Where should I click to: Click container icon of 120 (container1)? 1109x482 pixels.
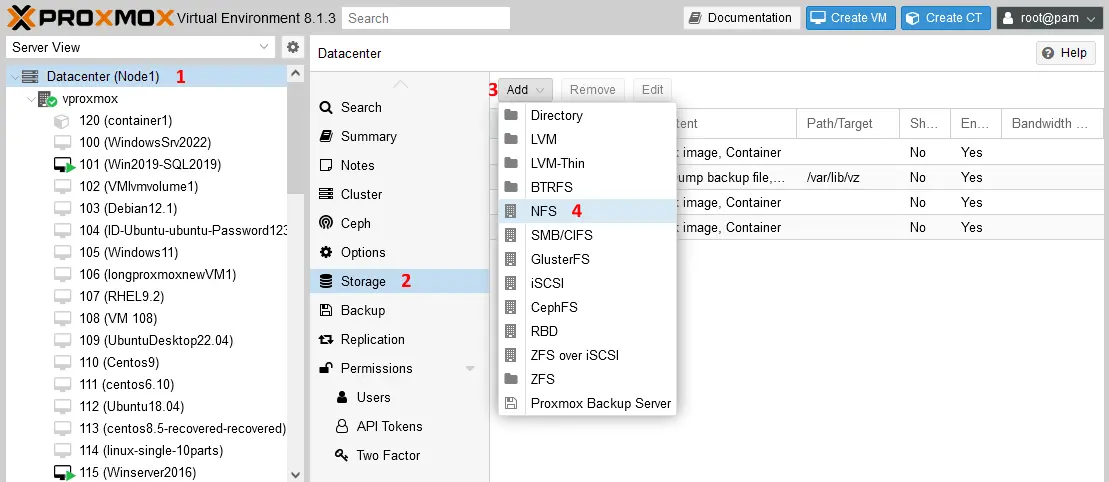[63, 121]
